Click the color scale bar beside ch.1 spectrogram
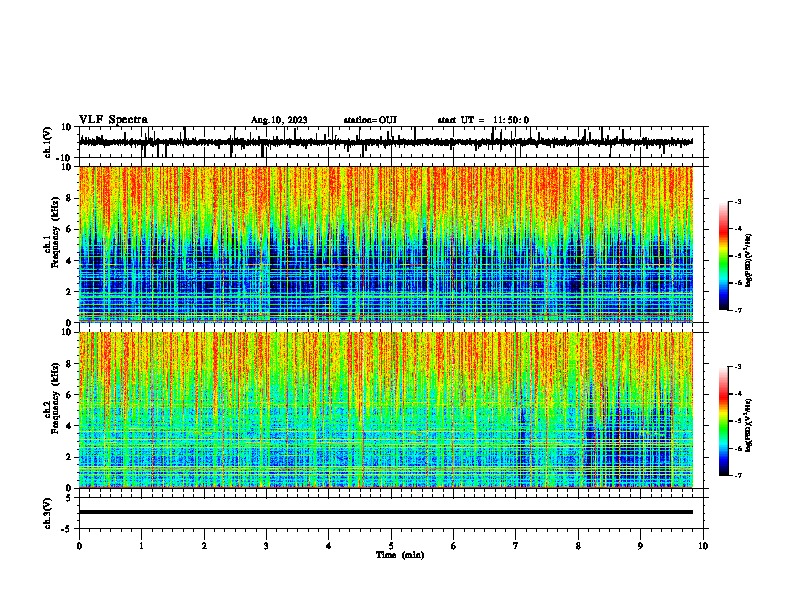Viewport: 792px width, 612px height. pyautogui.click(x=724, y=256)
